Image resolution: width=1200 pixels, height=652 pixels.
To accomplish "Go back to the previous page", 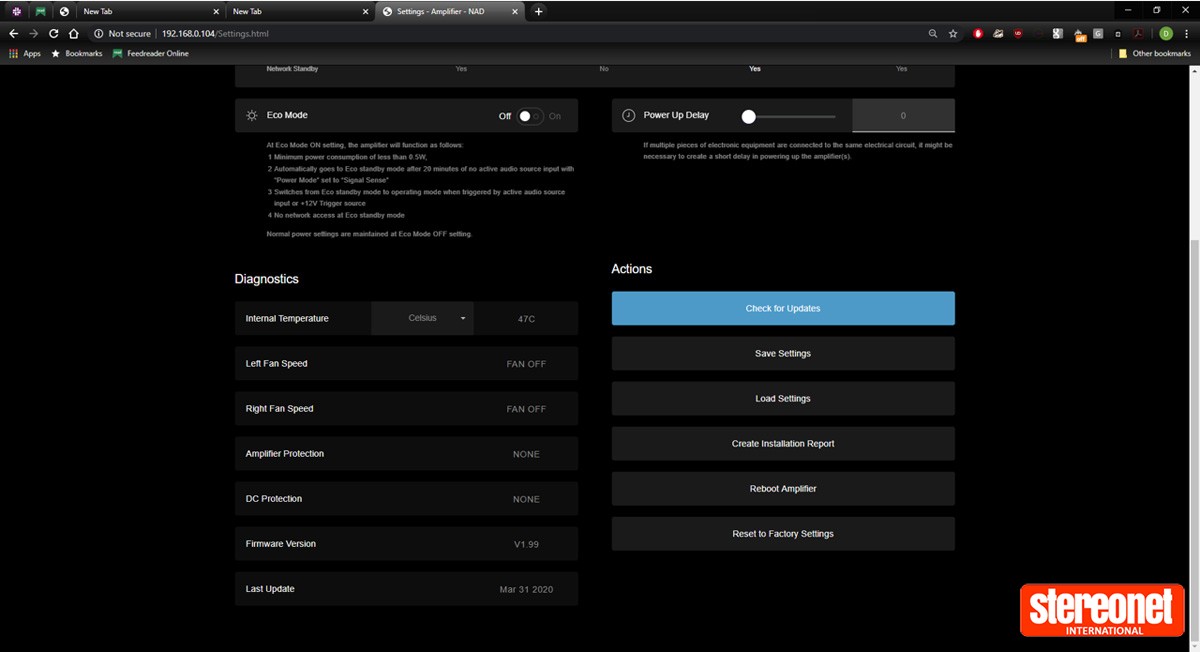I will click(x=13, y=33).
